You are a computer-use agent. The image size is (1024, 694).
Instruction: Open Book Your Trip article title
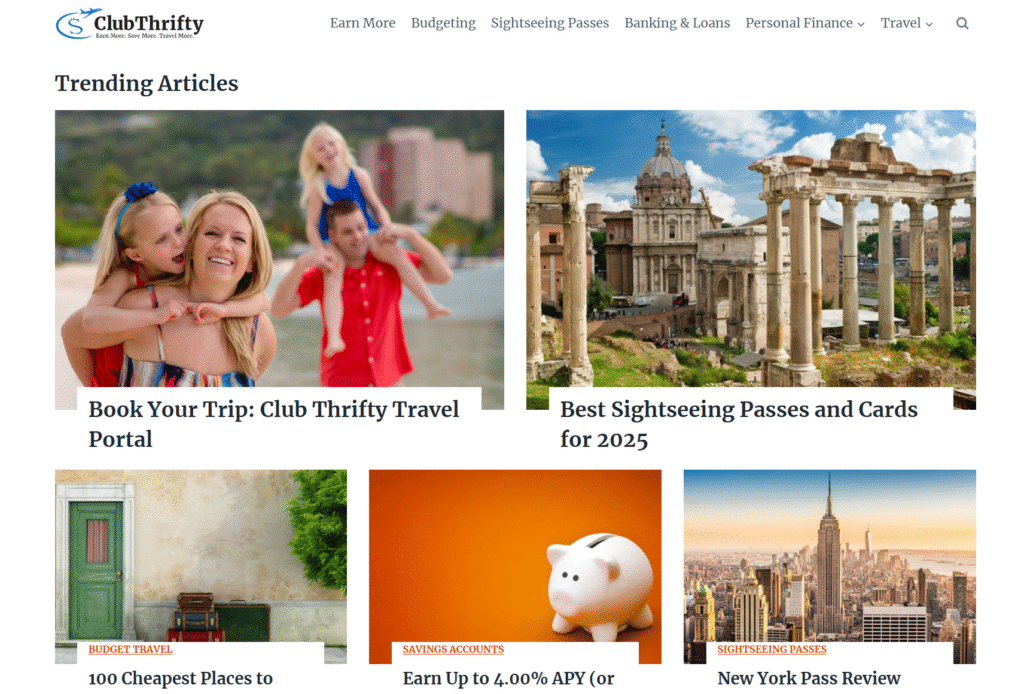tap(274, 424)
